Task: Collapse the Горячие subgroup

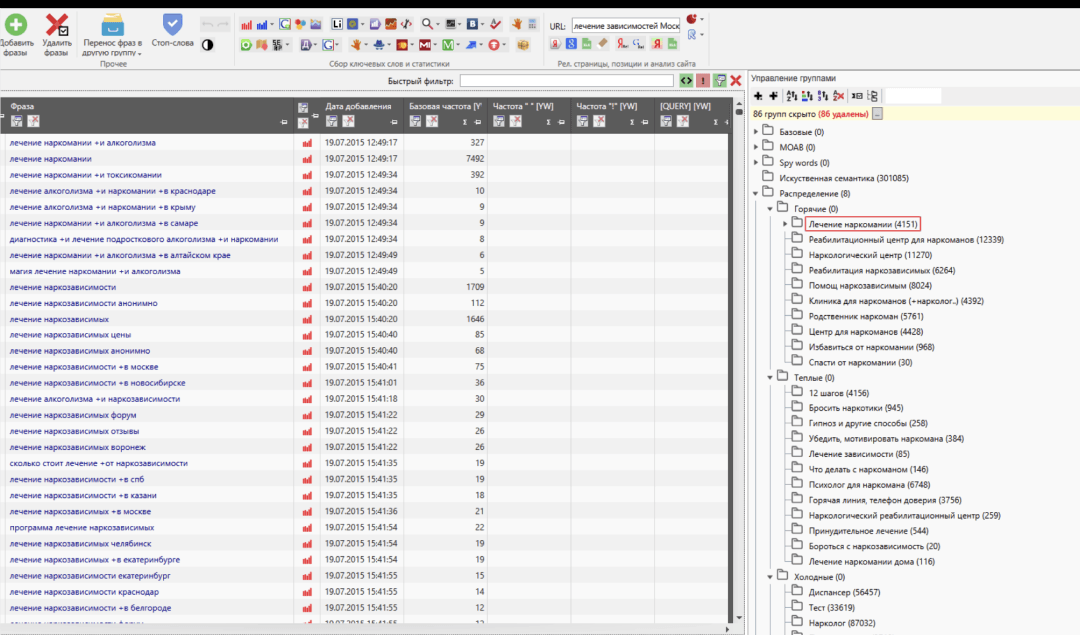Action: (770, 208)
